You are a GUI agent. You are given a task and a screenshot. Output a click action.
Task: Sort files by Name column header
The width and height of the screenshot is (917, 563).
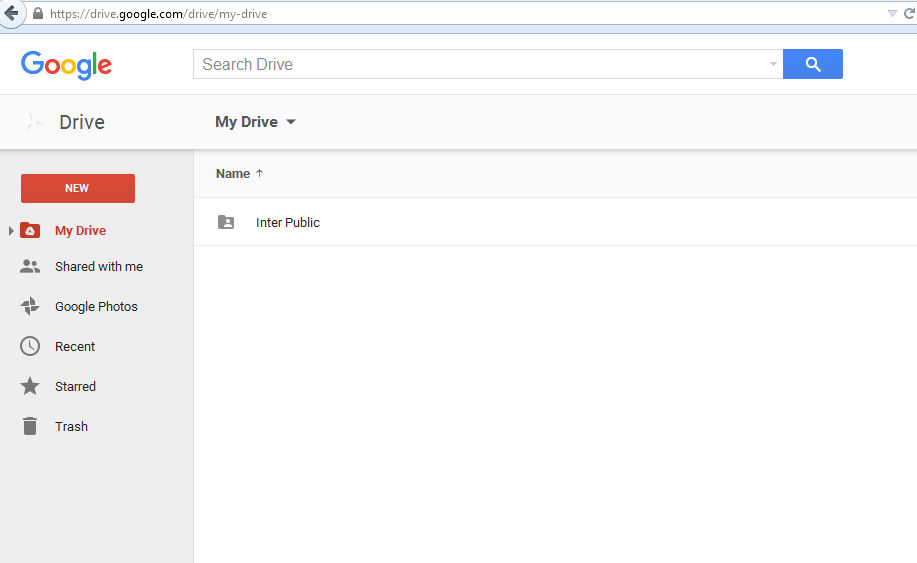[233, 174]
